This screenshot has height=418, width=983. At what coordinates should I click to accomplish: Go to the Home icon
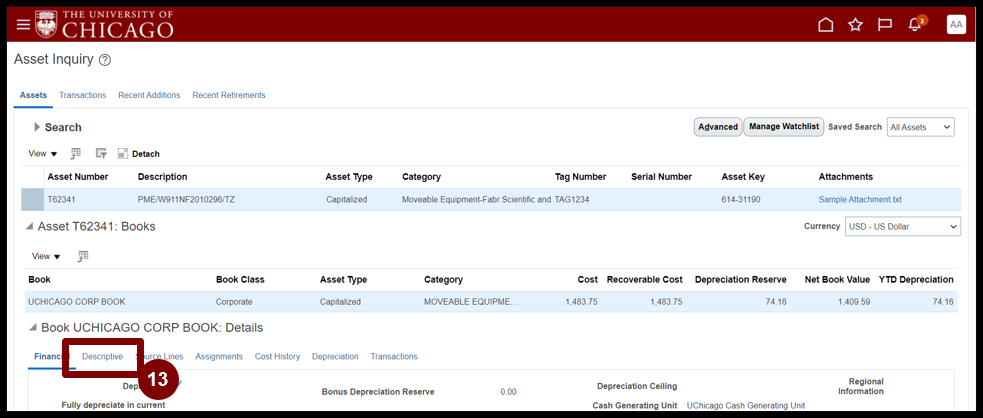(826, 24)
